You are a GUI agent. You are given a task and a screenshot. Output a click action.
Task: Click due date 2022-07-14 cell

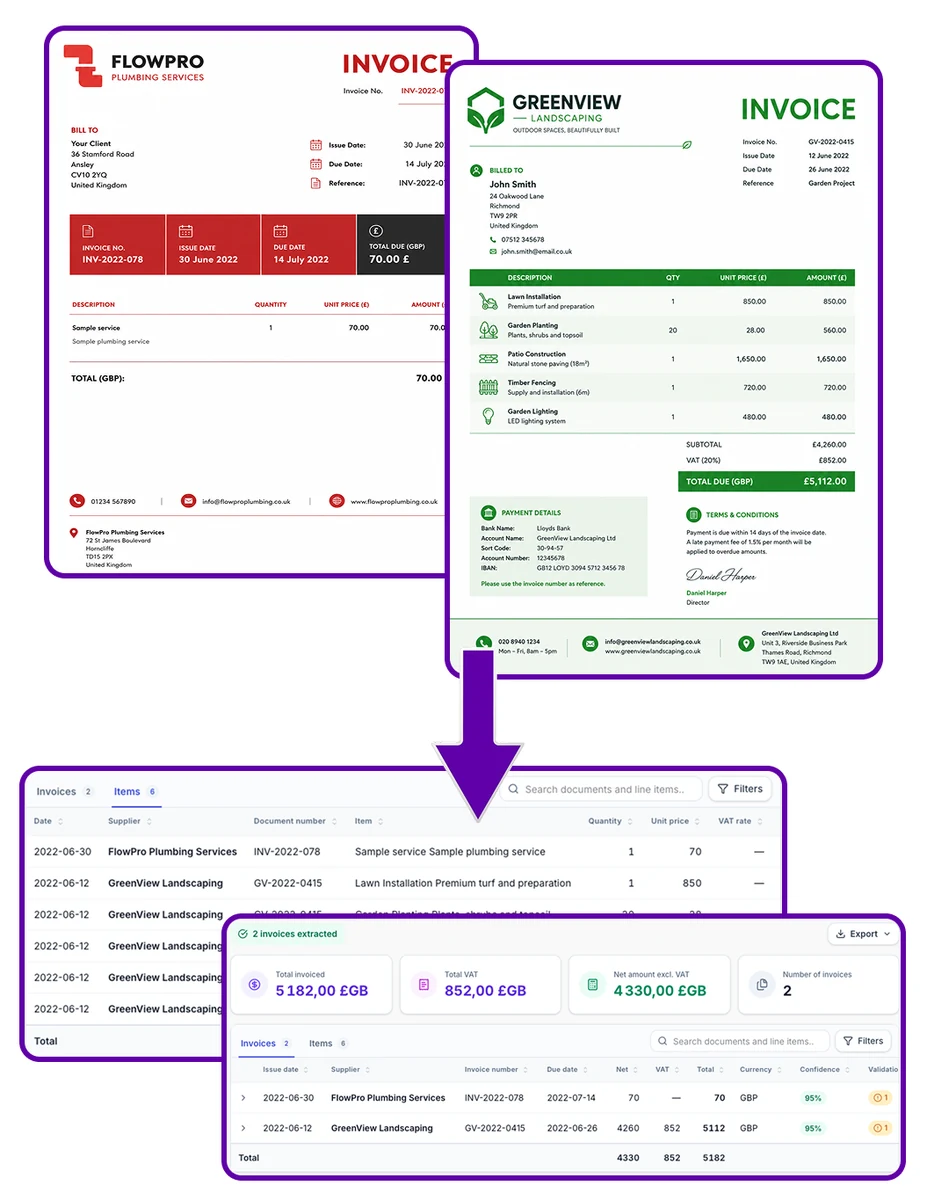[x=572, y=1098]
